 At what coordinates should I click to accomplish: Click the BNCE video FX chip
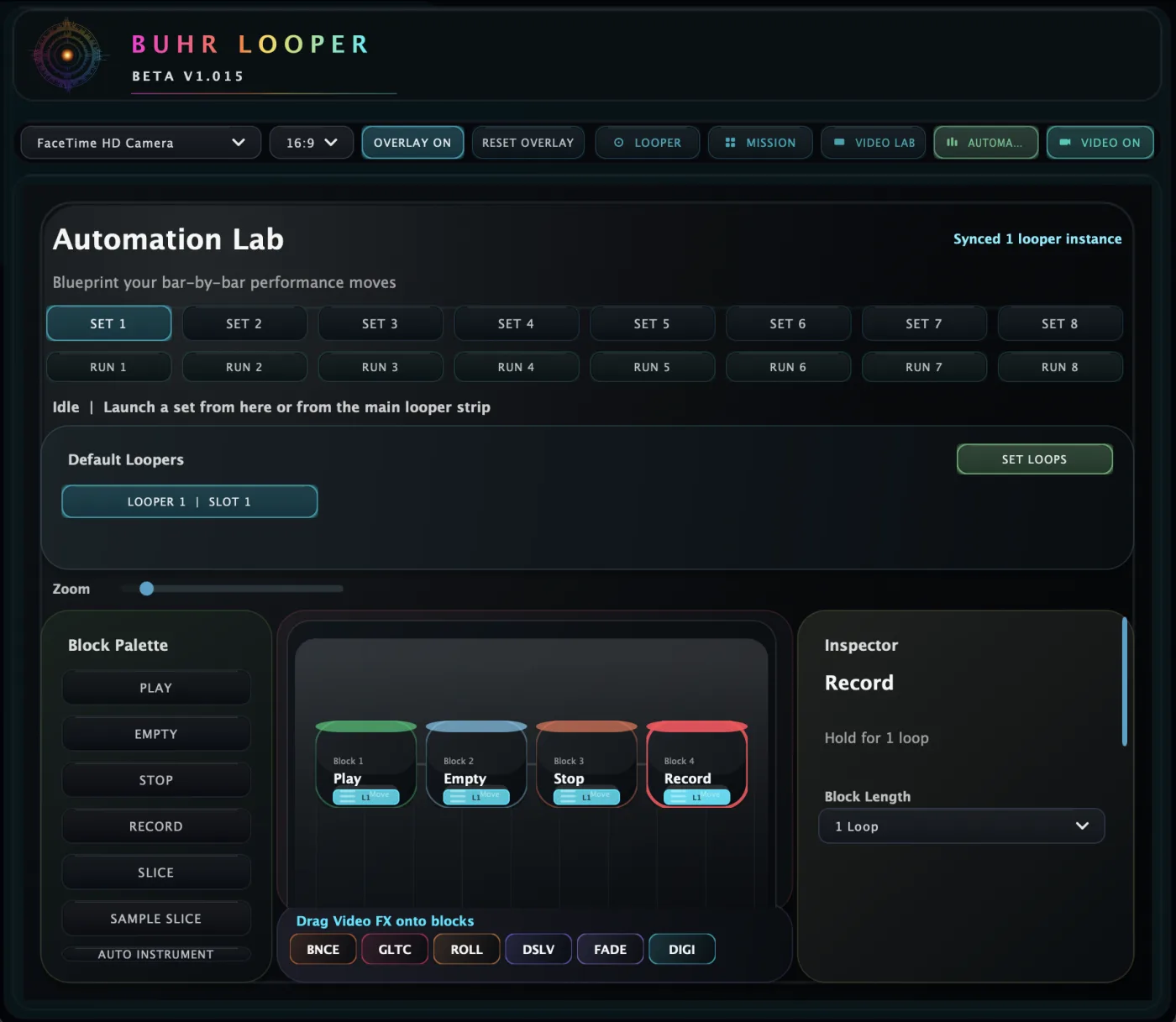pyautogui.click(x=323, y=949)
